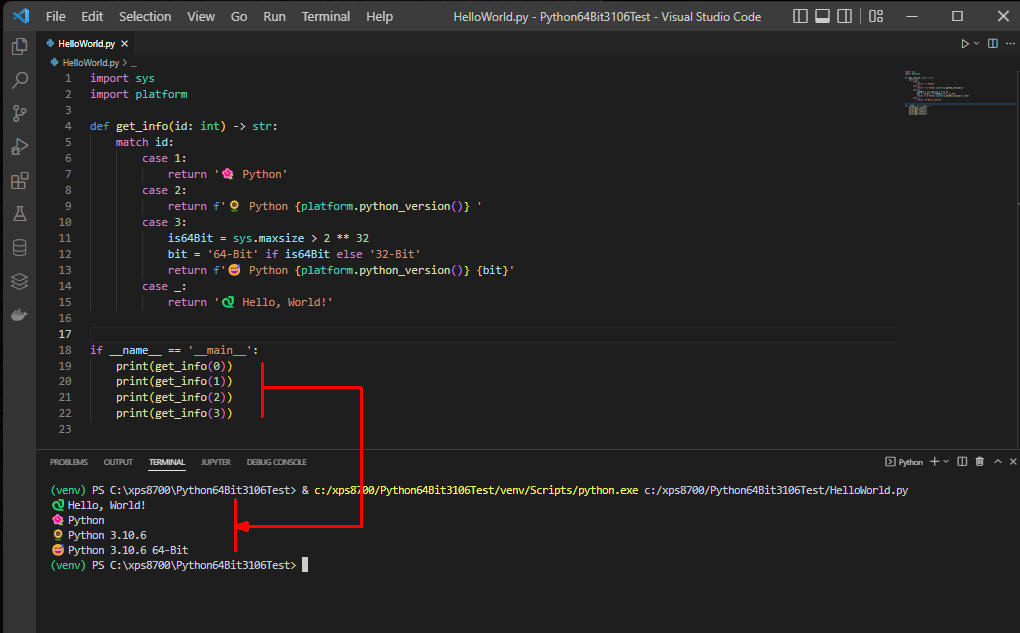
Task: Open the stacked layers view in activity bar
Action: click(20, 281)
